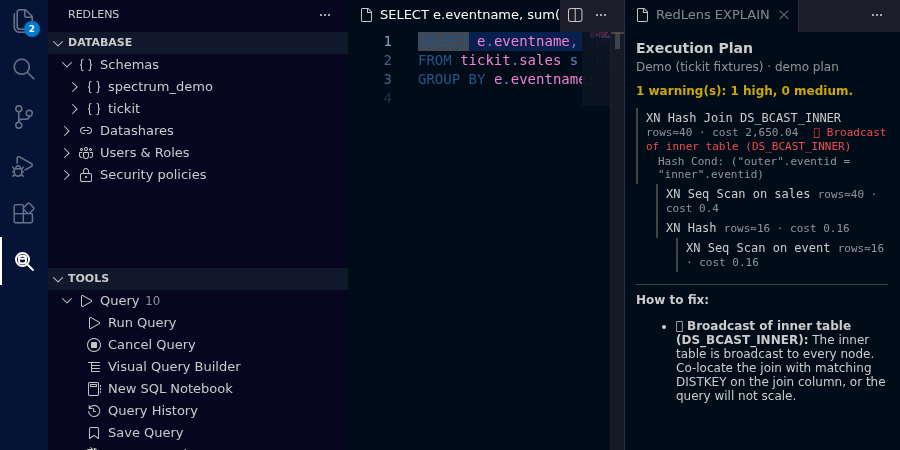Click the Users & Roles people icon
The width and height of the screenshot is (900, 450).
click(86, 153)
